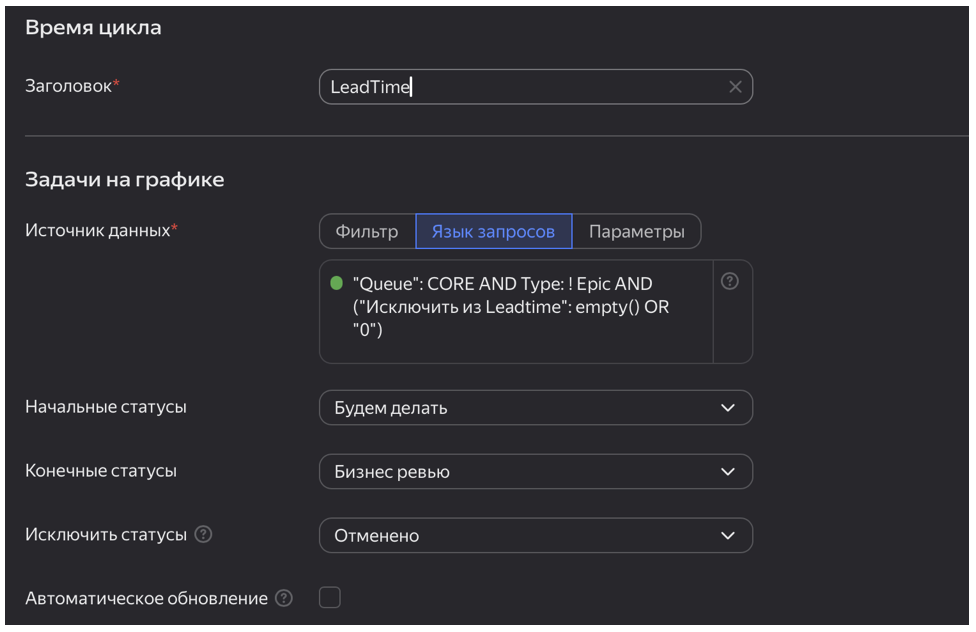
Task: Switch to the Фильтр tab
Action: (x=367, y=231)
